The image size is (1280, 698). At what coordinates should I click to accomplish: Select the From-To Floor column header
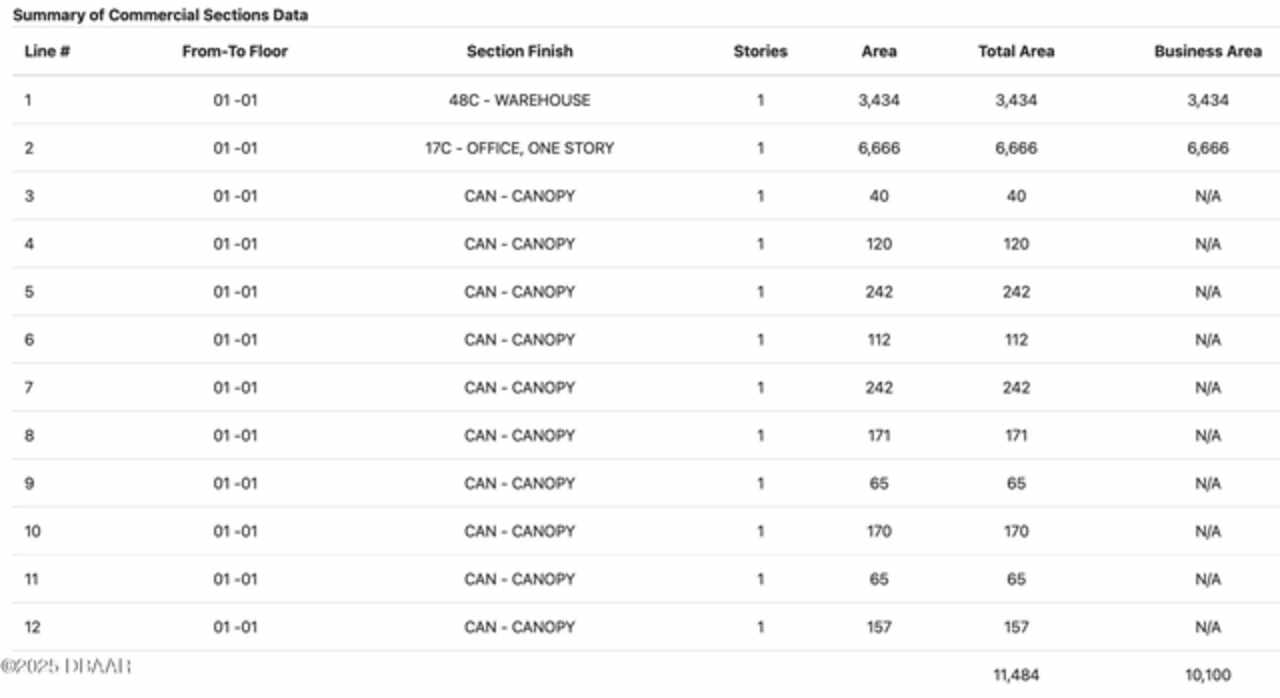pos(235,52)
